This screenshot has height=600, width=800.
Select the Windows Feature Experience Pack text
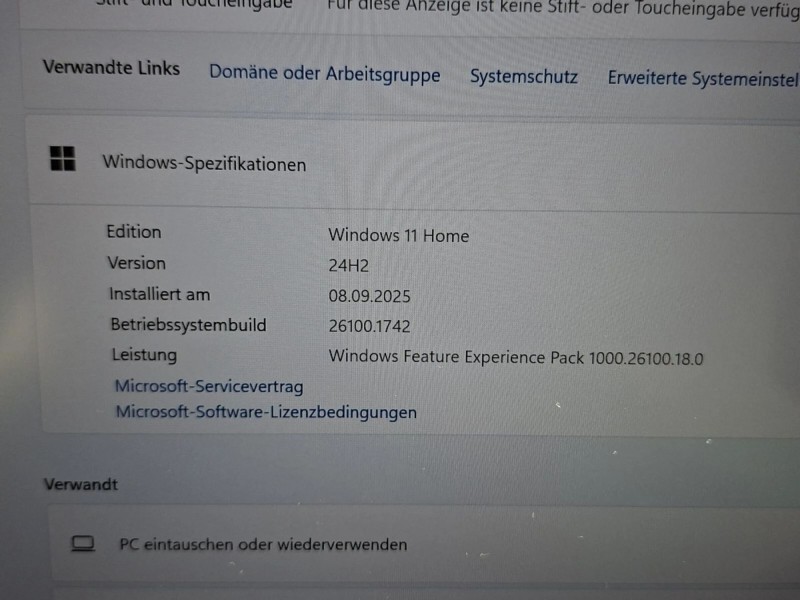515,357
